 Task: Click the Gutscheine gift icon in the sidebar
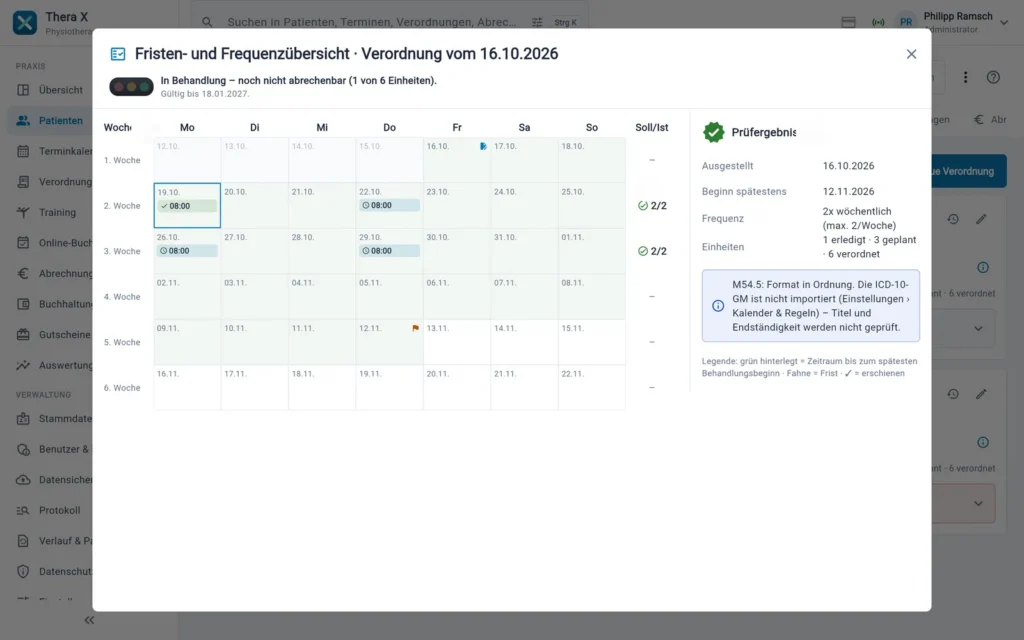tap(23, 334)
